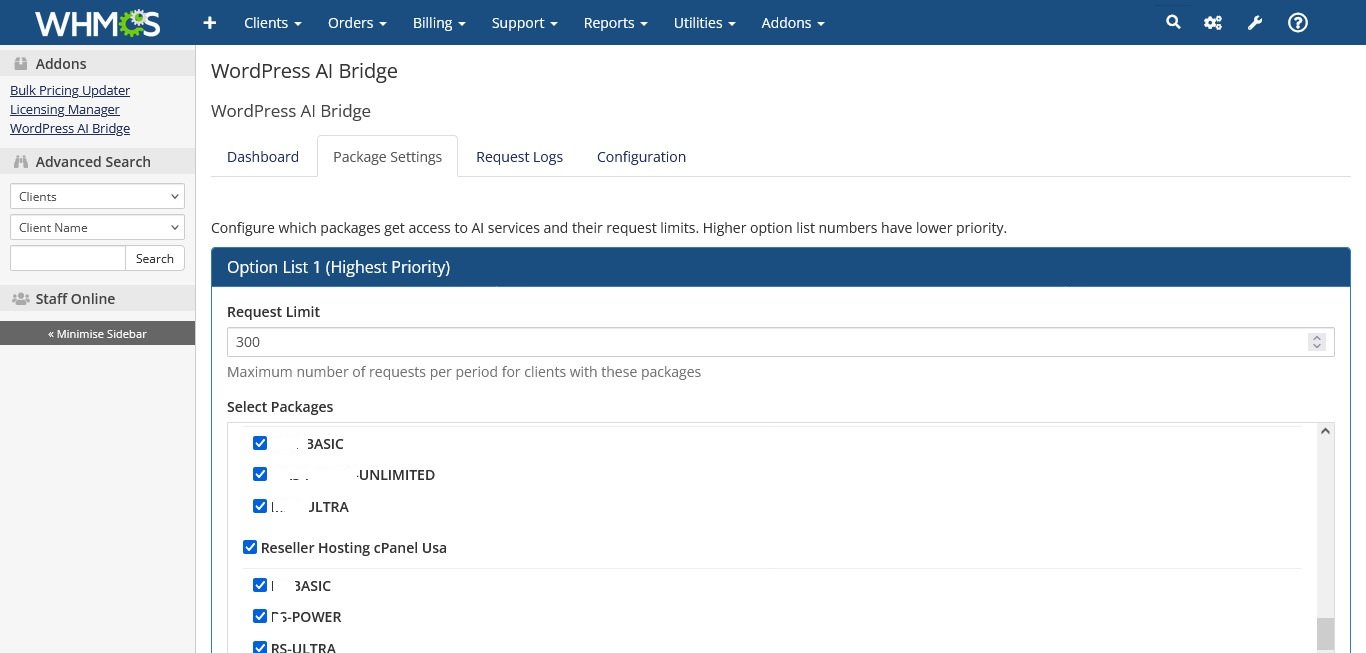Click the Request Limit number stepper

(1316, 342)
